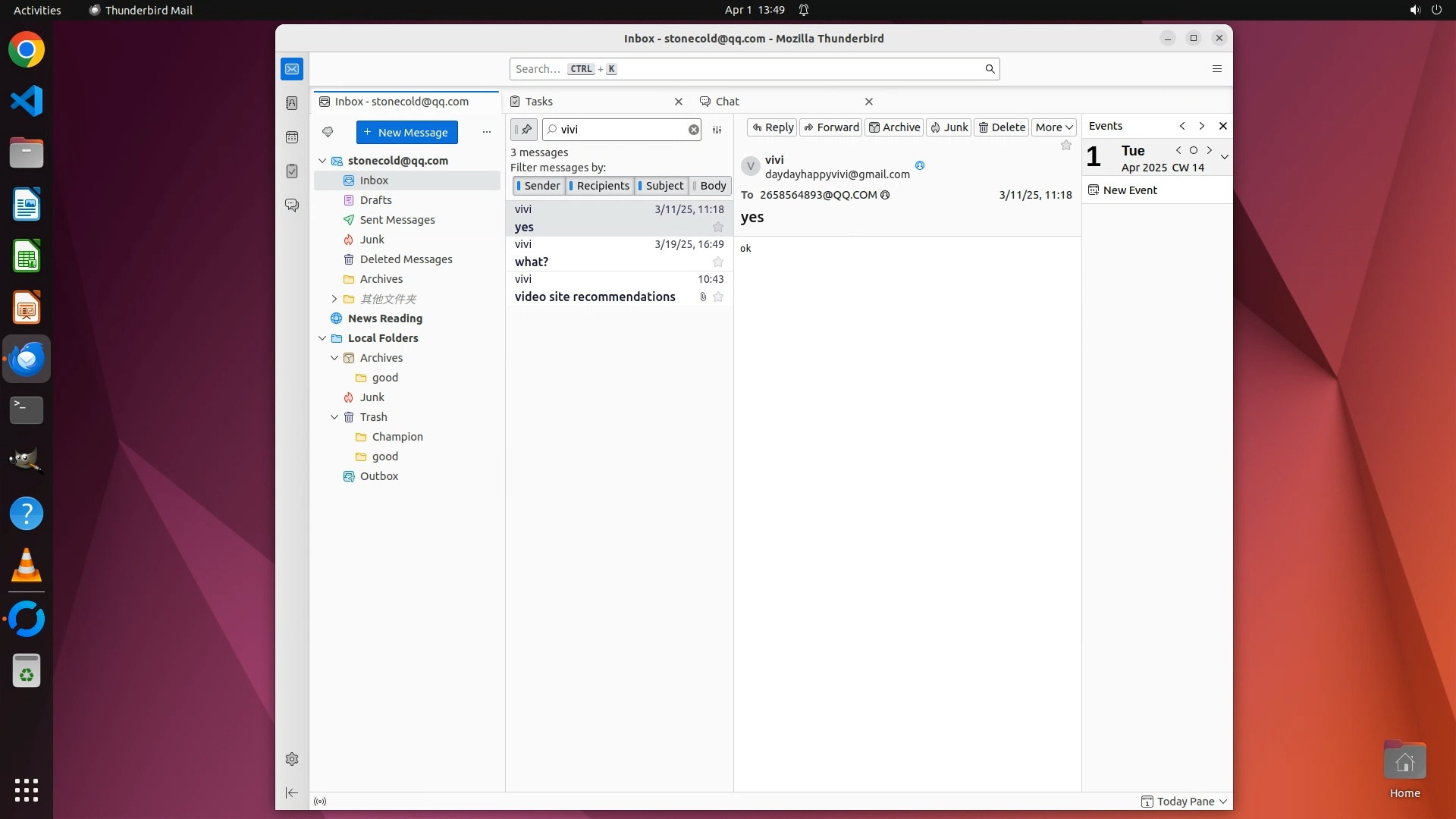Switch to the Chat tab
1456x819 pixels.
click(727, 102)
